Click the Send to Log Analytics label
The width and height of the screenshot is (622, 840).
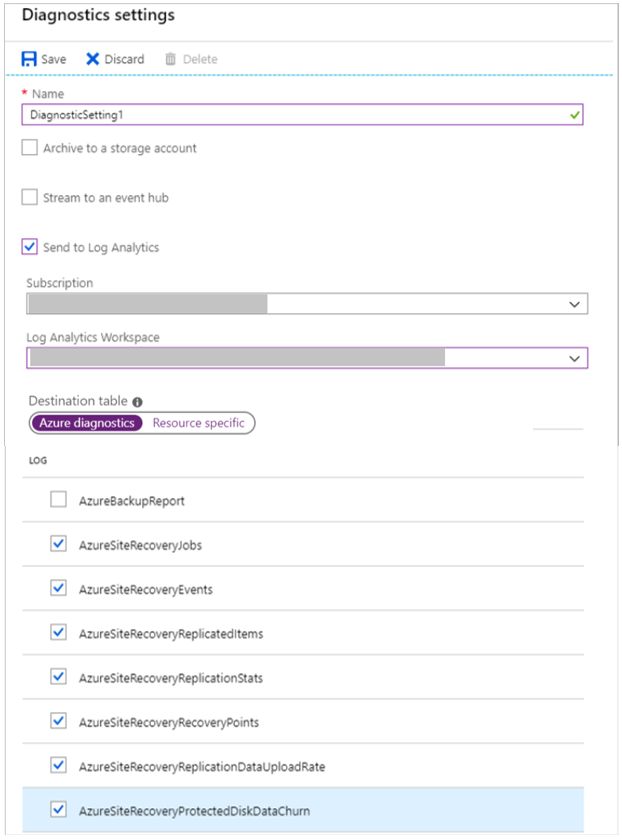tap(101, 248)
